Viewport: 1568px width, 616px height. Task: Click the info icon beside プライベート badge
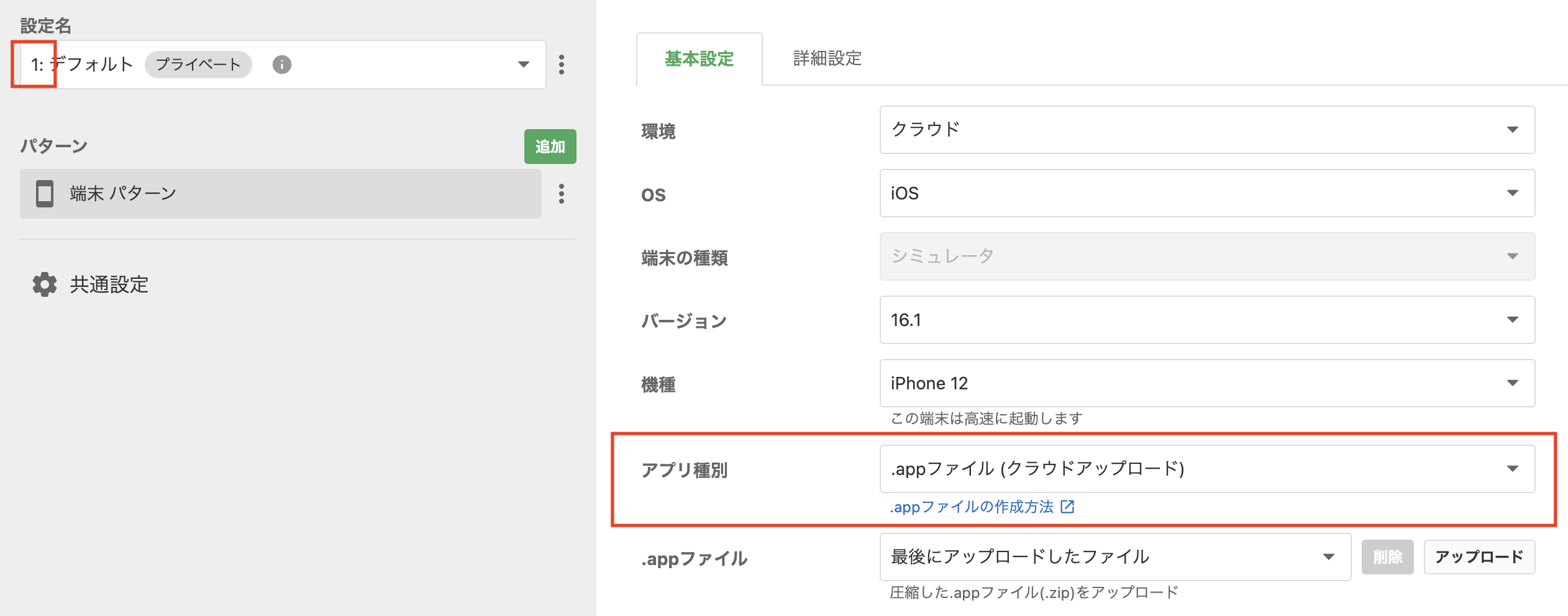pos(282,65)
